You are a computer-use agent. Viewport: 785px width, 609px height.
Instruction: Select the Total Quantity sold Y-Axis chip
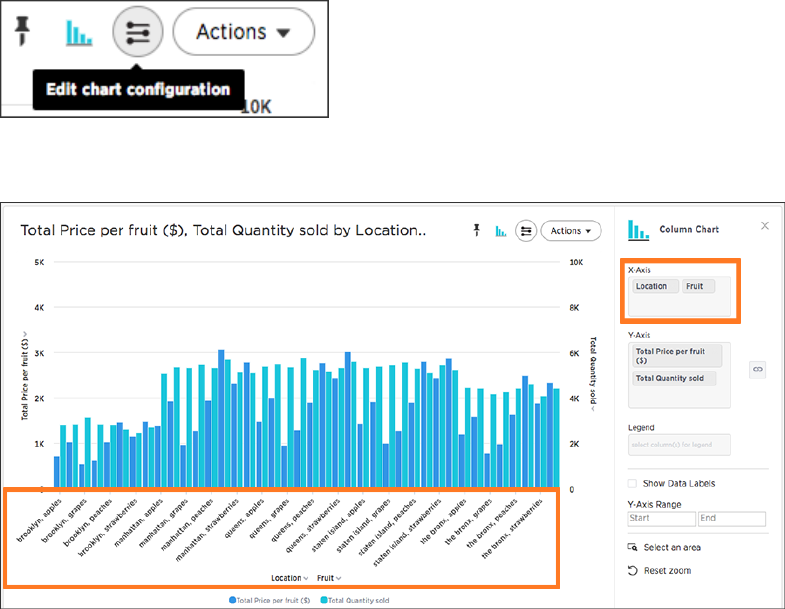tap(674, 378)
